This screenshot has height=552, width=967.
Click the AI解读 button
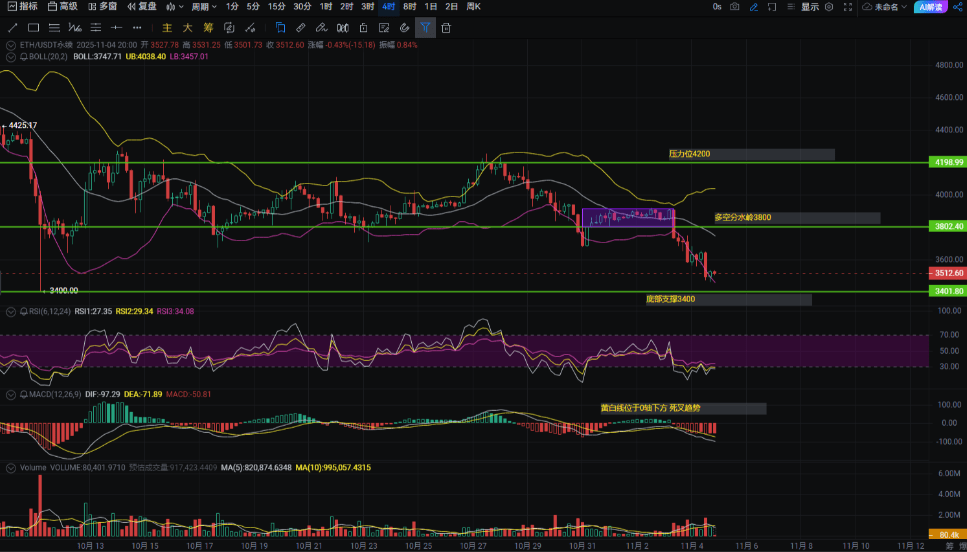coord(933,7)
